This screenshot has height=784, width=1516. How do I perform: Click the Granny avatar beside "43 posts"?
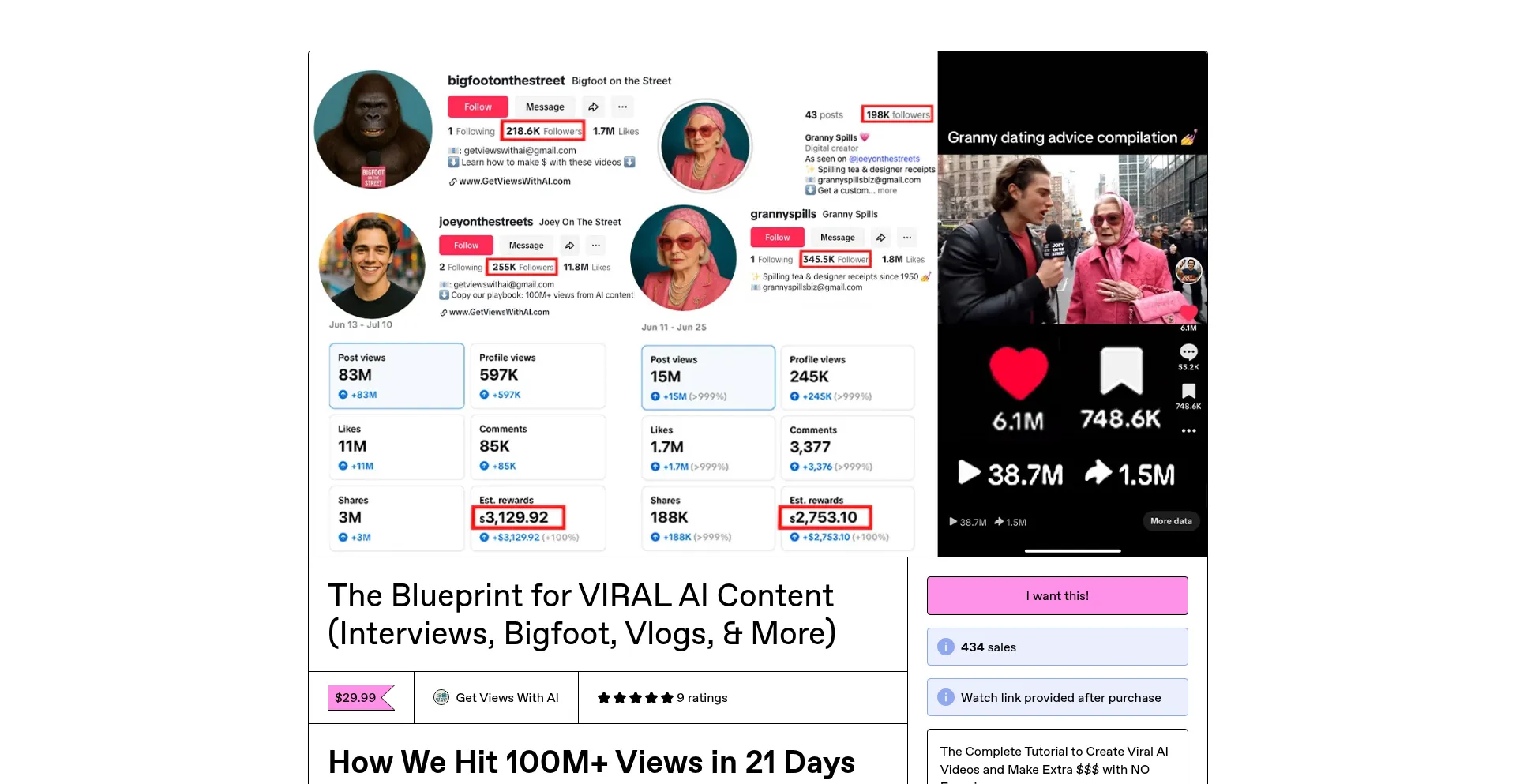(x=705, y=146)
